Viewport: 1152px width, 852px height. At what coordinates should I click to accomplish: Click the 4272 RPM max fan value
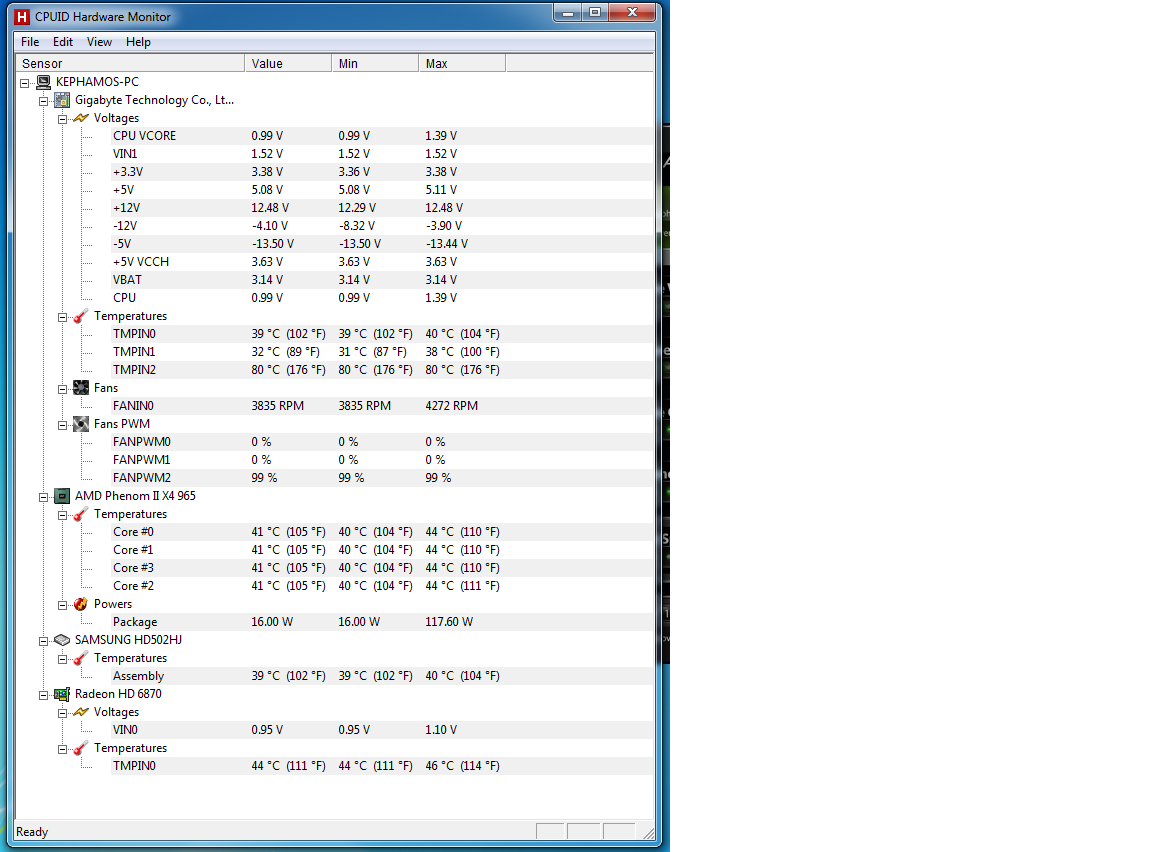tap(451, 405)
